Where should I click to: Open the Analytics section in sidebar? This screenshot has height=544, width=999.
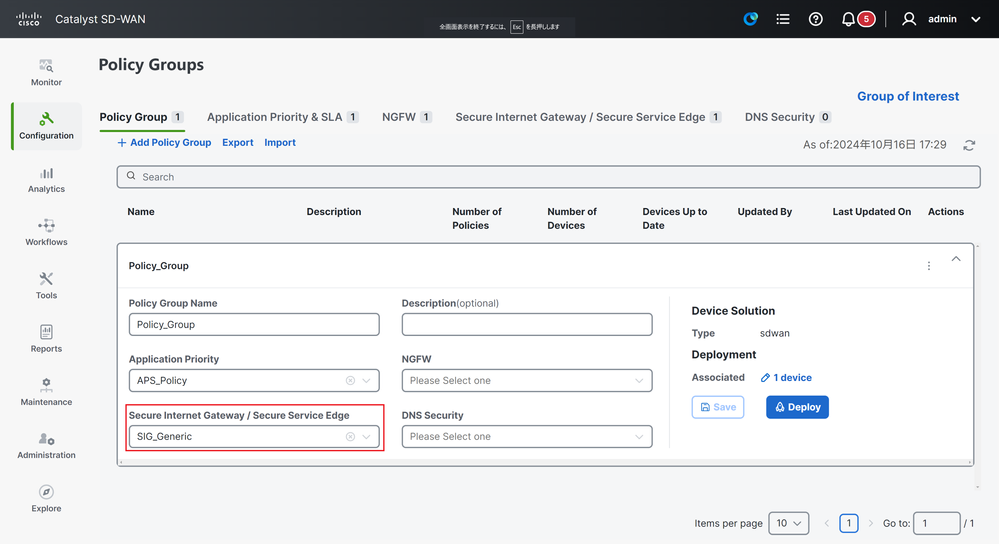46,180
